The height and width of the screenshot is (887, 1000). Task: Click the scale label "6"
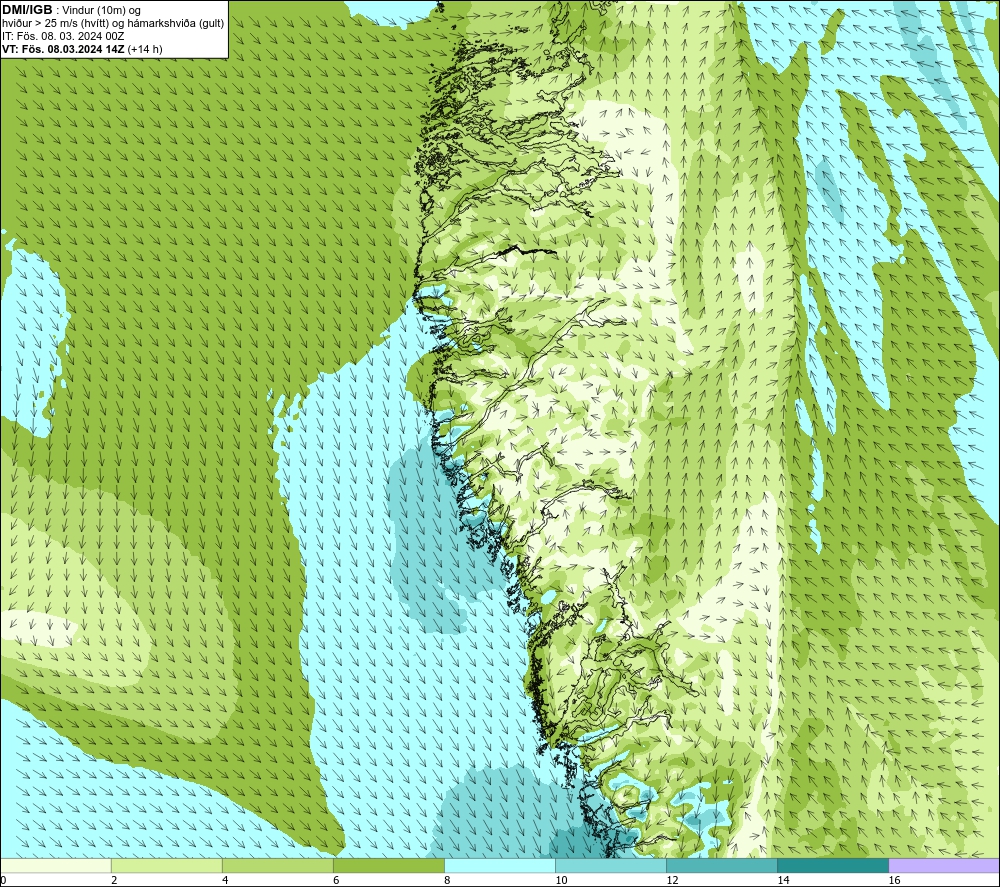pos(336,881)
